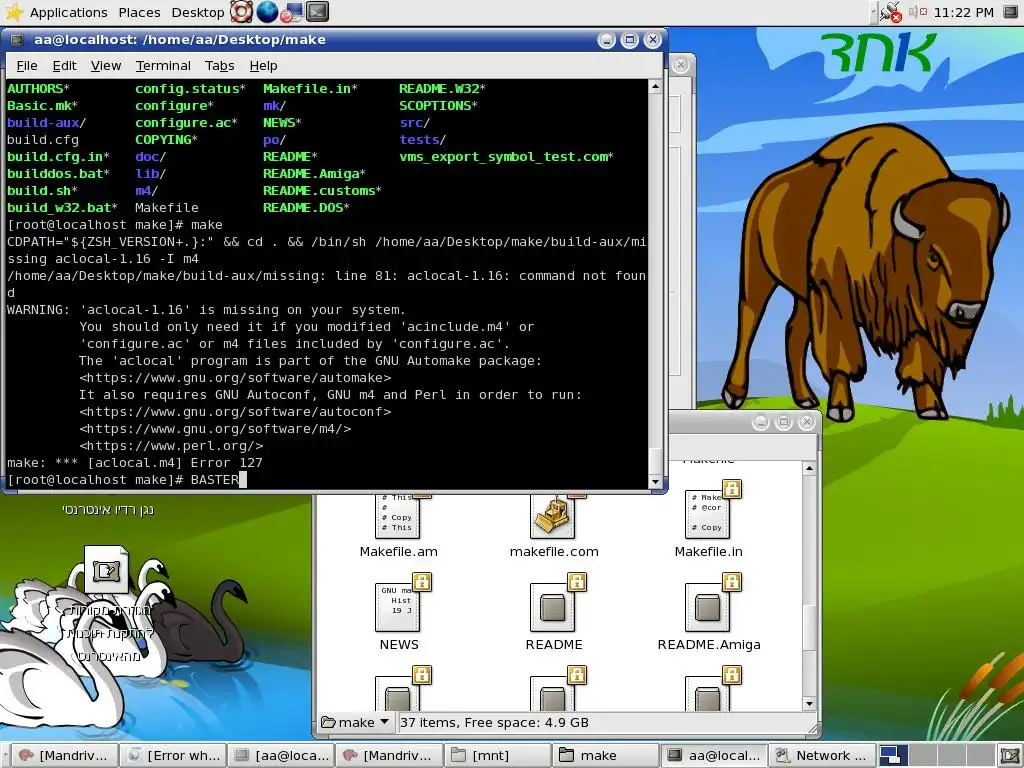The height and width of the screenshot is (768, 1024).
Task: Click the 'make' command text in terminal
Action: [206, 225]
